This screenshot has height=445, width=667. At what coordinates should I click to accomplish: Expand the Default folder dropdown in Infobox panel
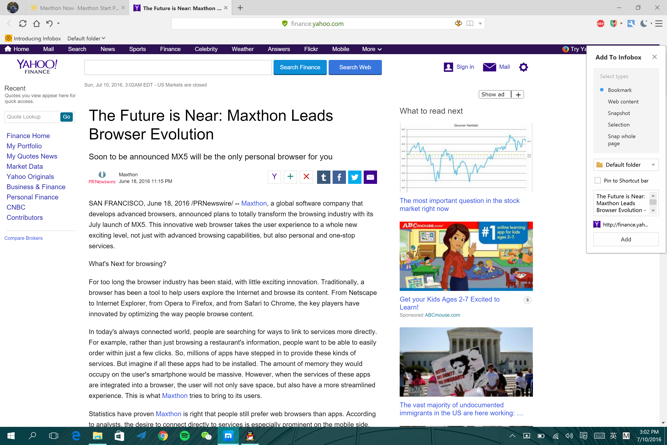pos(626,165)
